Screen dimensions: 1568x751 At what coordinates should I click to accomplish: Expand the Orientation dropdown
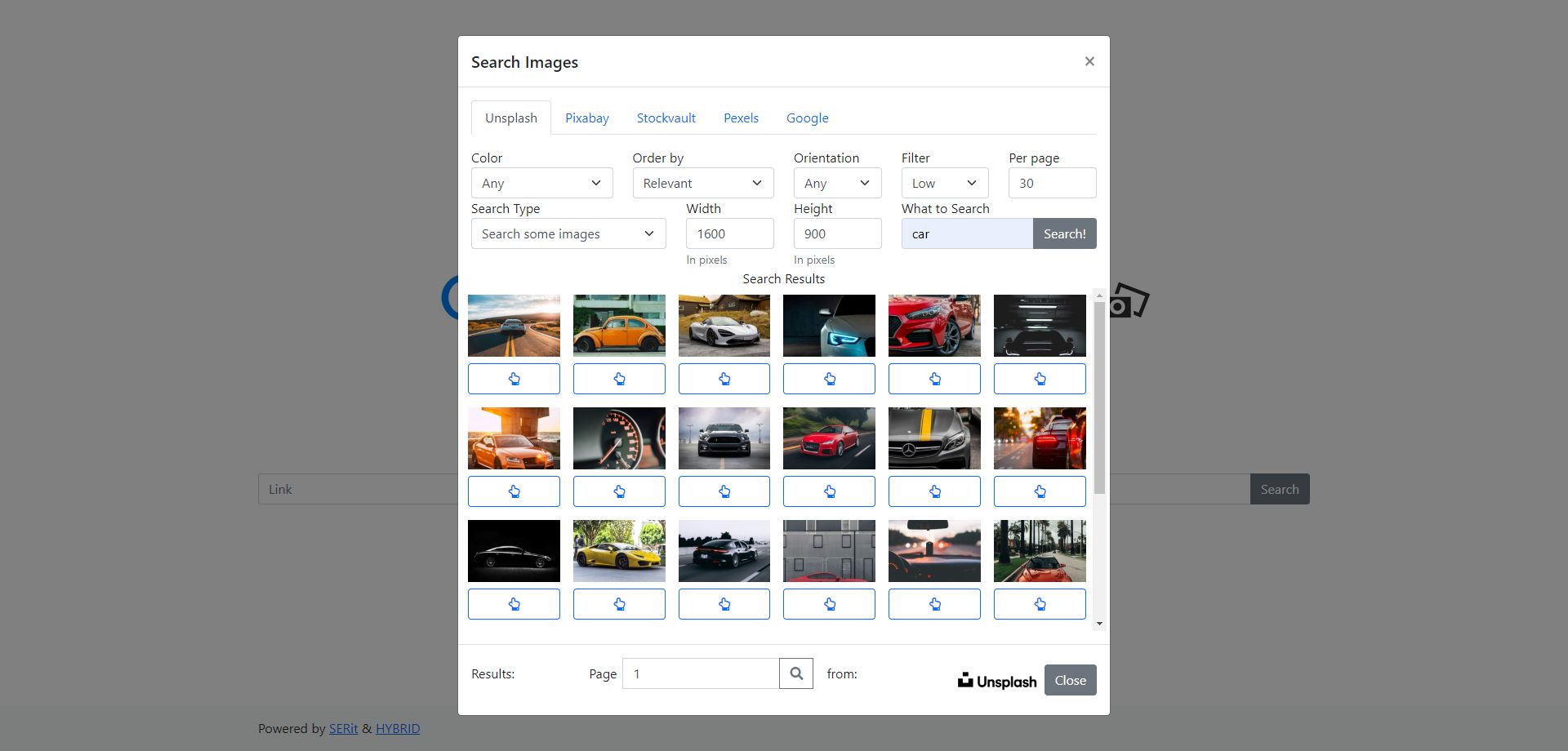[837, 183]
